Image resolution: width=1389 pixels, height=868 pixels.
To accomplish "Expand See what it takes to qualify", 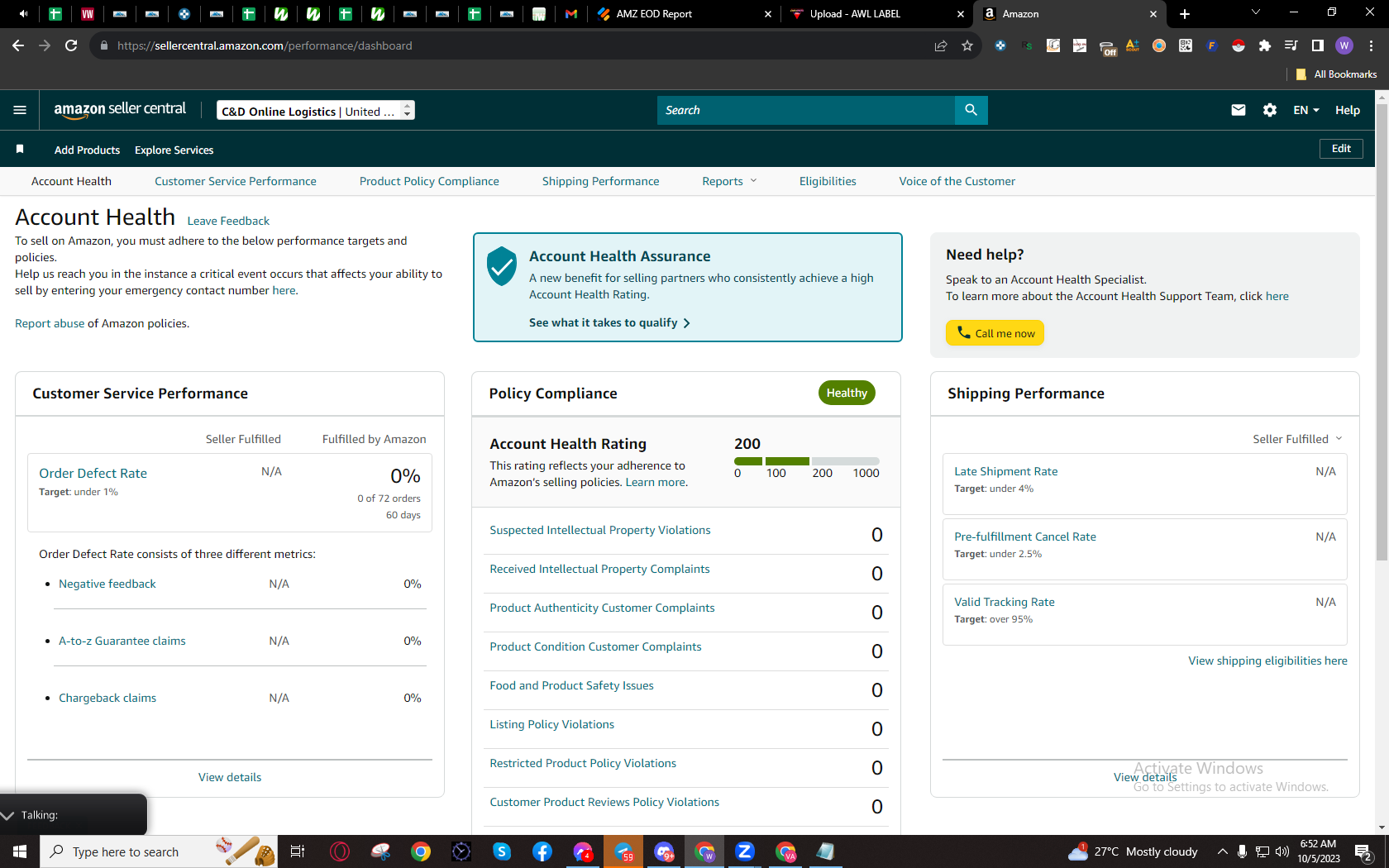I will 609,322.
